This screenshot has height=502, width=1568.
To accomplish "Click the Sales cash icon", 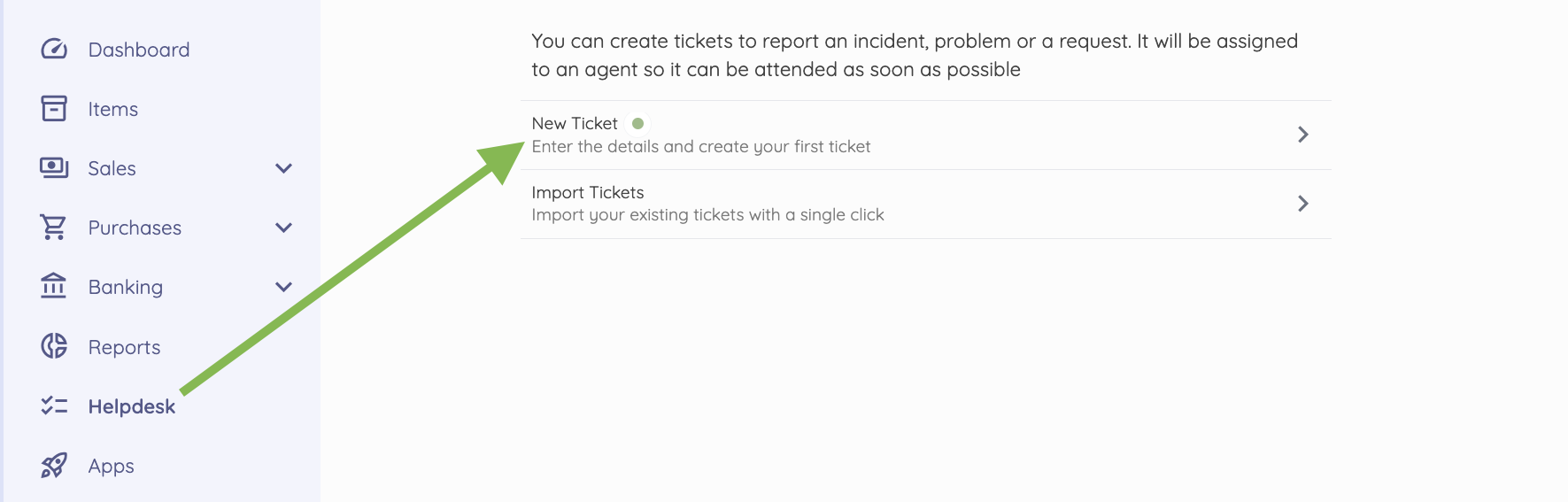I will [54, 168].
